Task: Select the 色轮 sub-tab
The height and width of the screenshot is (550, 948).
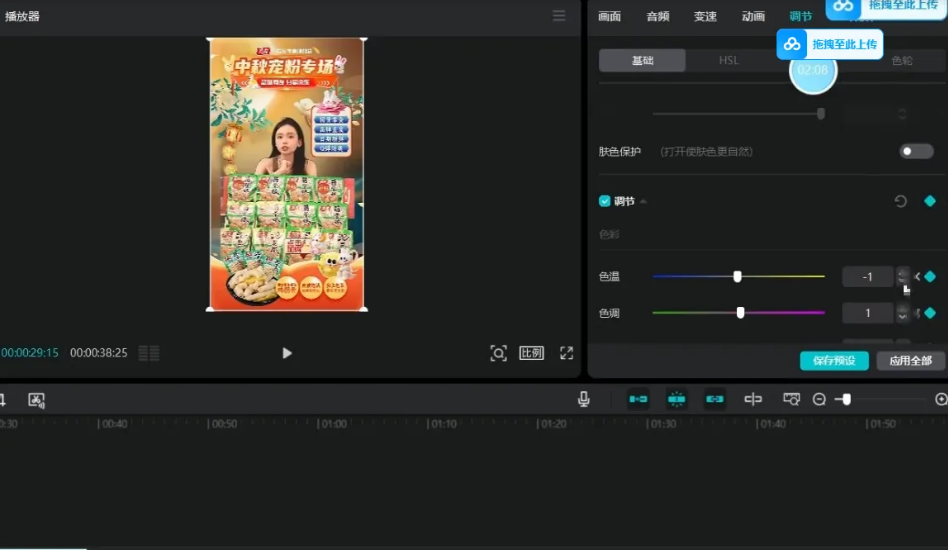Action: [901, 60]
